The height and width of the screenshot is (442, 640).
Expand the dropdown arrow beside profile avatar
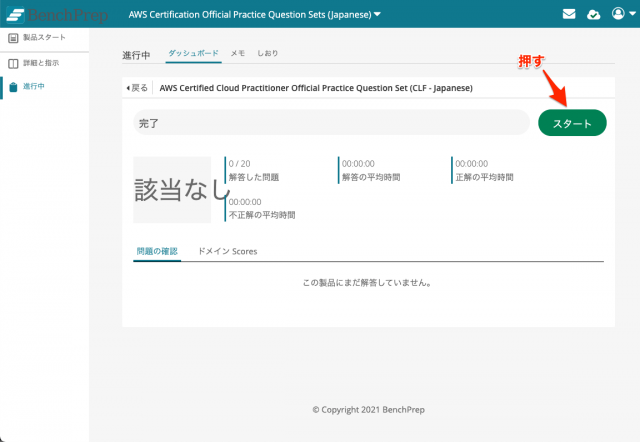[x=632, y=13]
